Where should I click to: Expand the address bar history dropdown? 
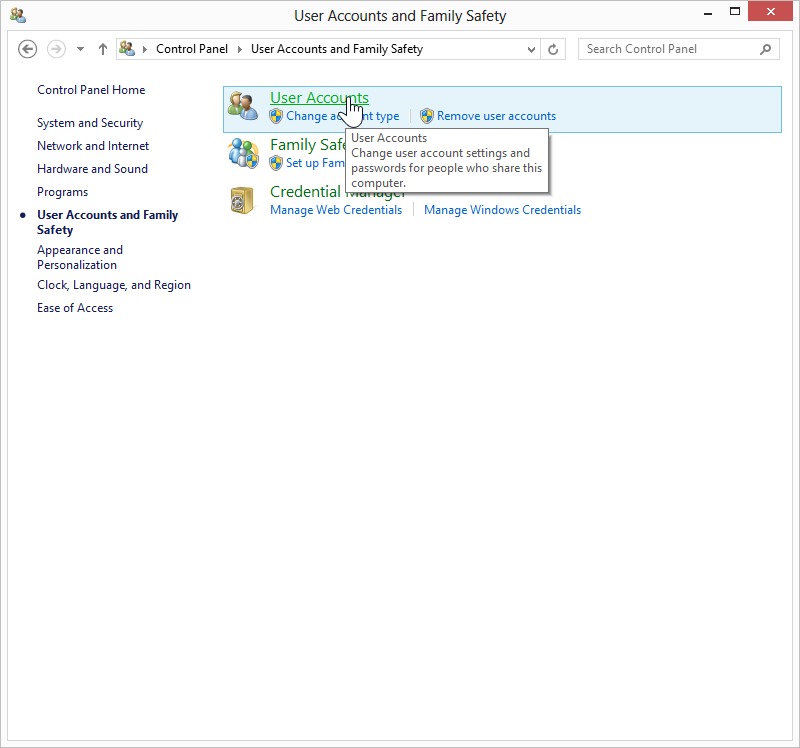(x=532, y=49)
